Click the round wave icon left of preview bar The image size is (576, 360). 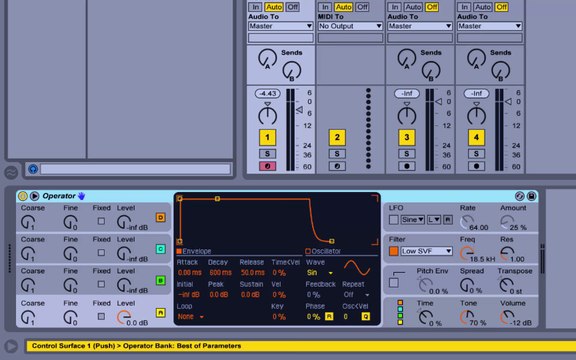[x=11, y=172]
